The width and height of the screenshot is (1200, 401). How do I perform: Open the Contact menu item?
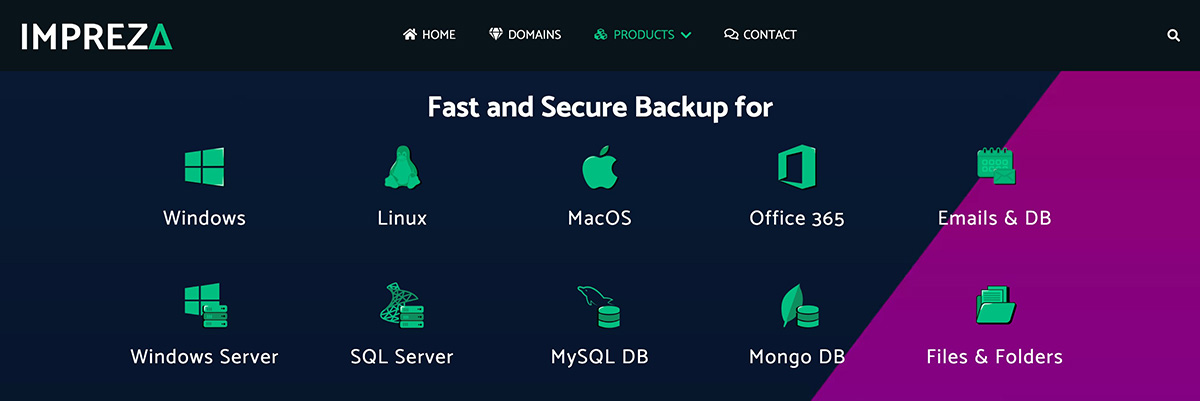click(760, 35)
